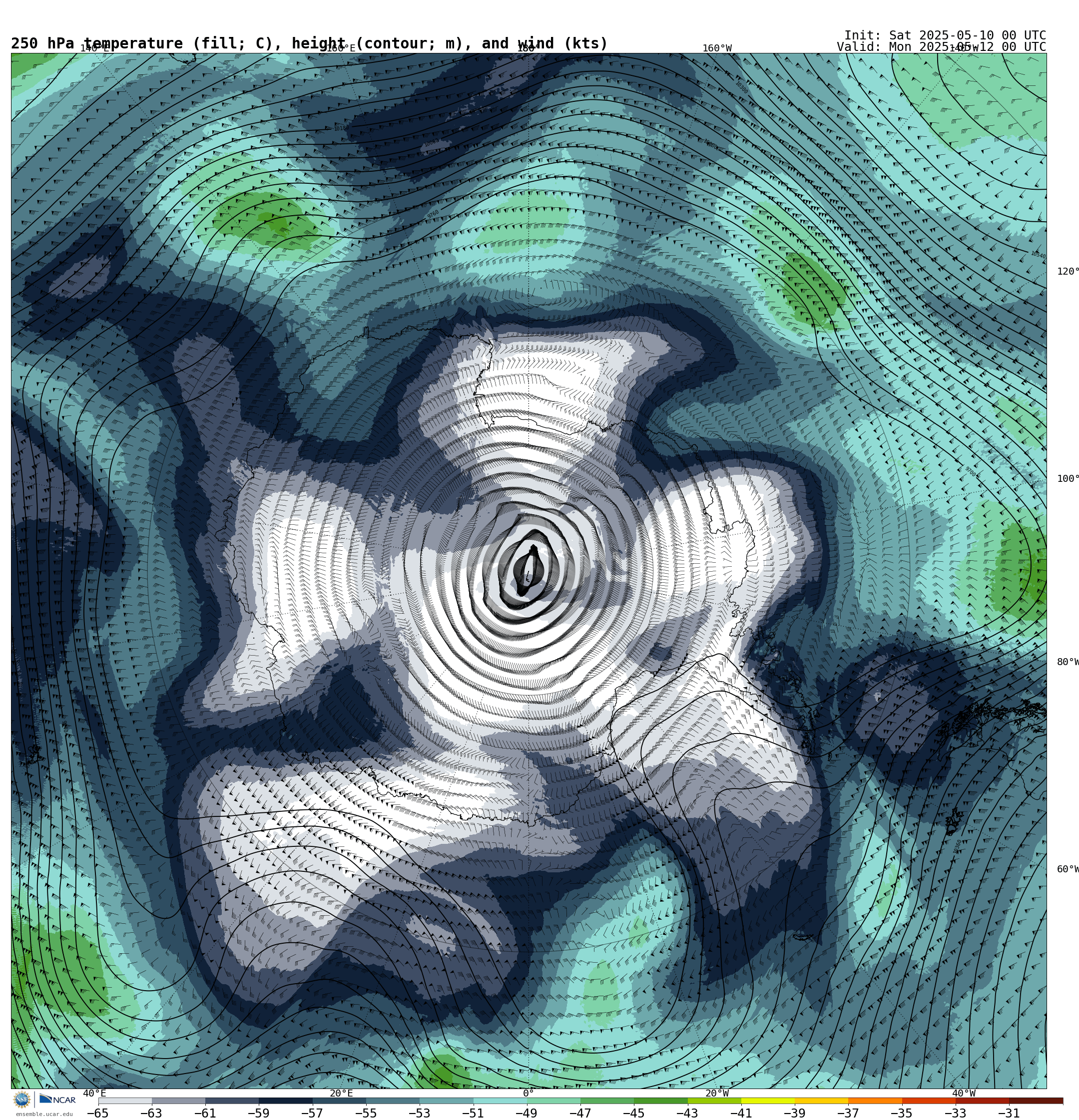Click the 40°E longitude label at bottom
Screen dimensions: 1079x1120
pyautogui.click(x=95, y=1094)
